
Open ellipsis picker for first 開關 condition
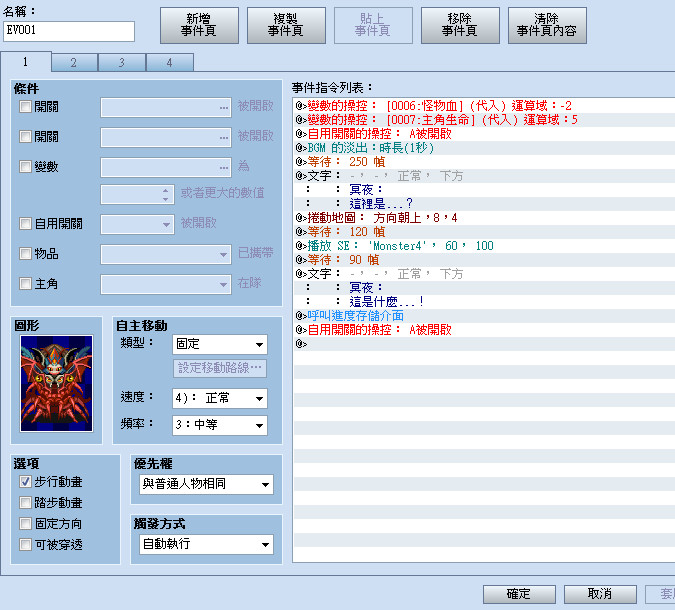(224, 108)
